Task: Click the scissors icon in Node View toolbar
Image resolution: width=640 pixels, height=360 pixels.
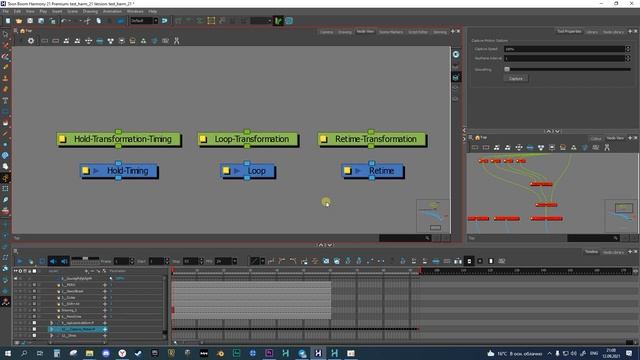Action: (x=176, y=41)
